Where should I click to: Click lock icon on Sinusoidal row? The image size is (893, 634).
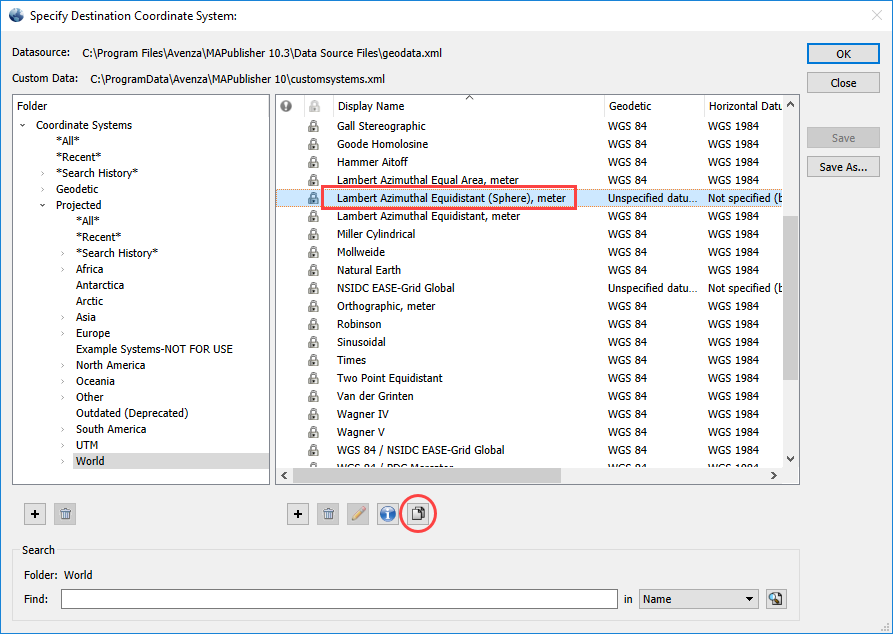(313, 342)
